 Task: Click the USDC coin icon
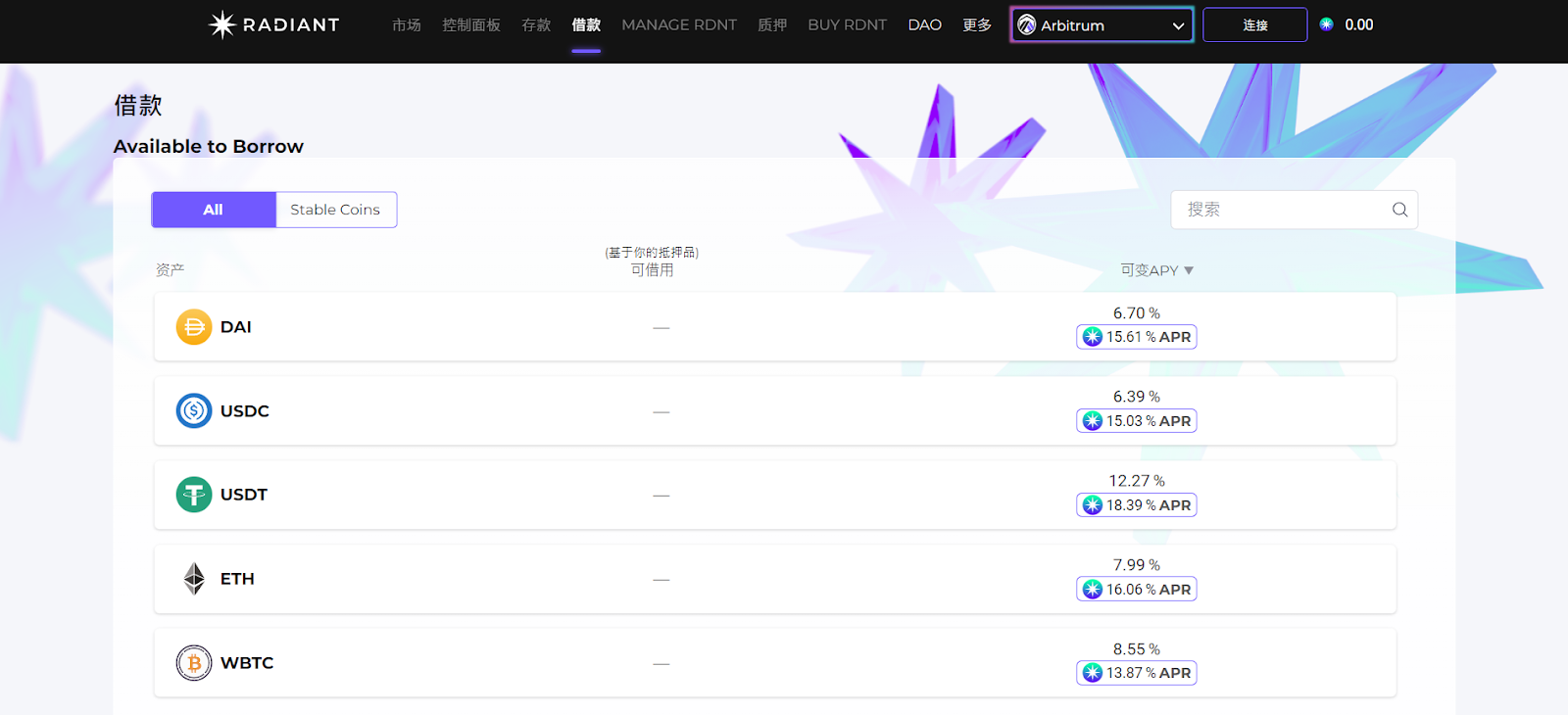(x=194, y=410)
